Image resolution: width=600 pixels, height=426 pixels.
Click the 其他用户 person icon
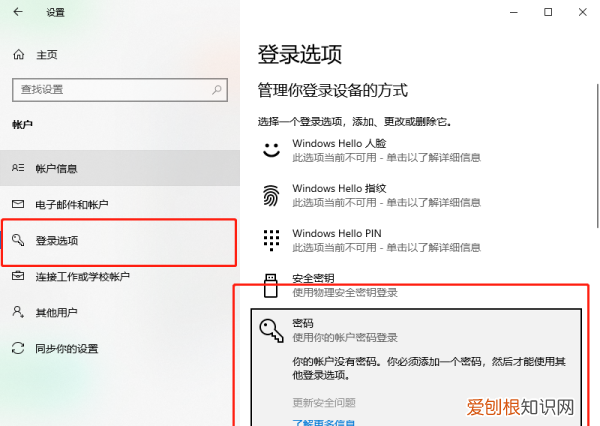(18, 312)
